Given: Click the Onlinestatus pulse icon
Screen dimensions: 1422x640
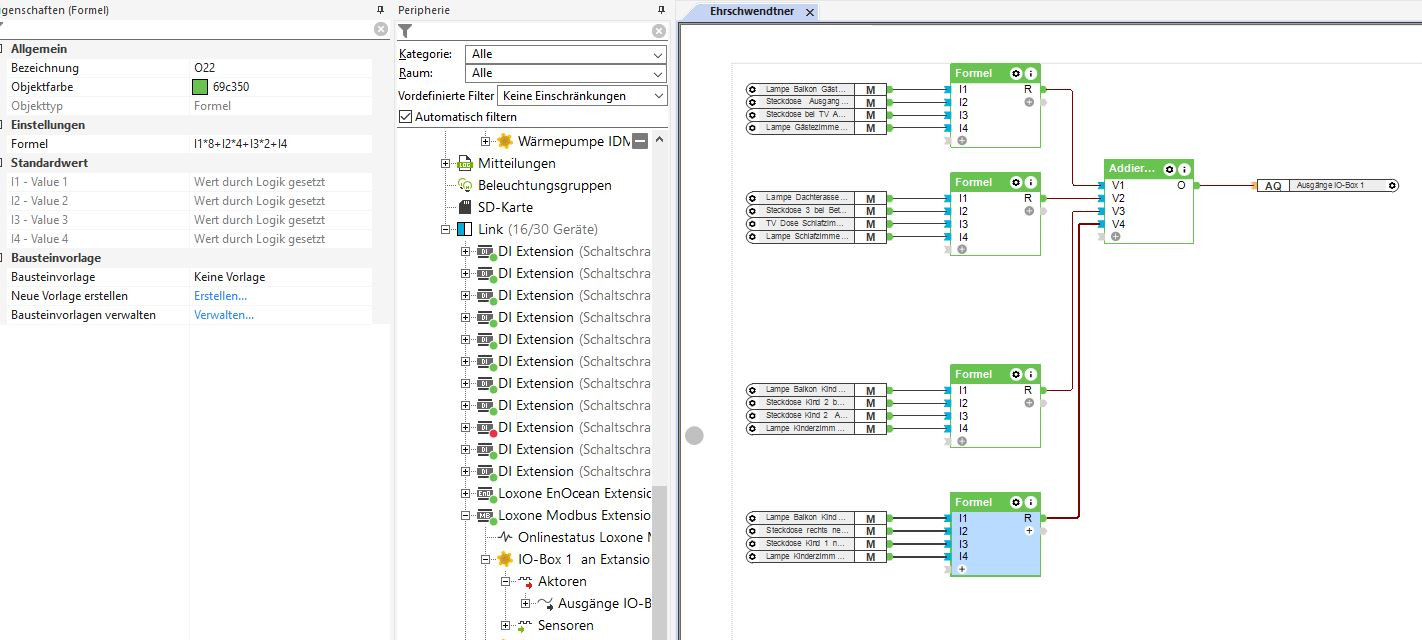Looking at the screenshot, I should tap(505, 538).
